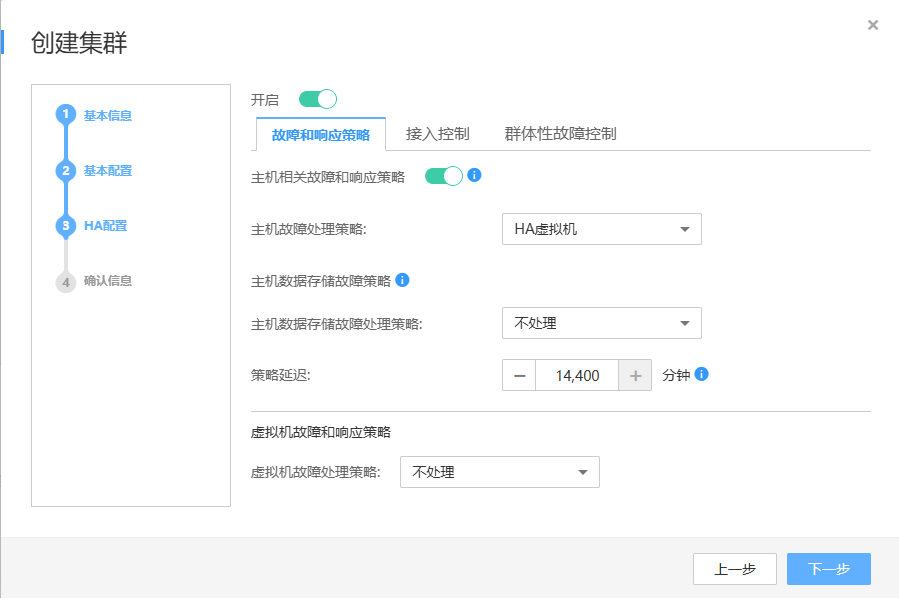Click info icon beside 主机数据存储故障策略

click(402, 280)
